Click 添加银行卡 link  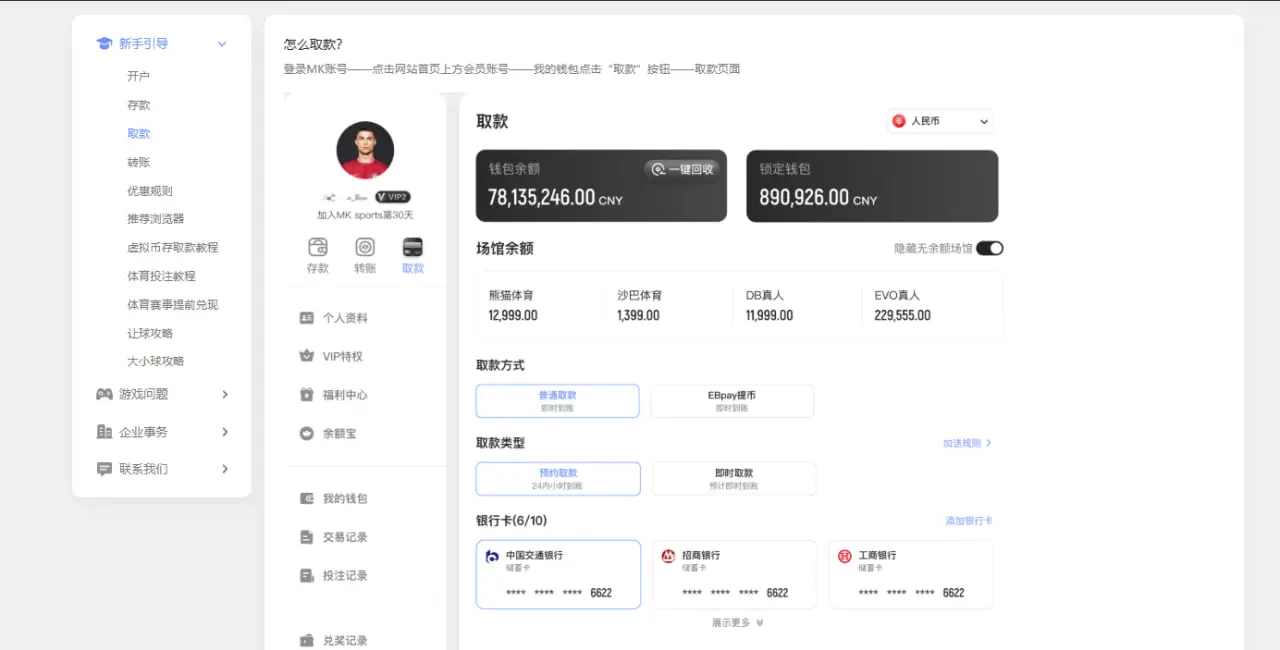click(x=969, y=521)
